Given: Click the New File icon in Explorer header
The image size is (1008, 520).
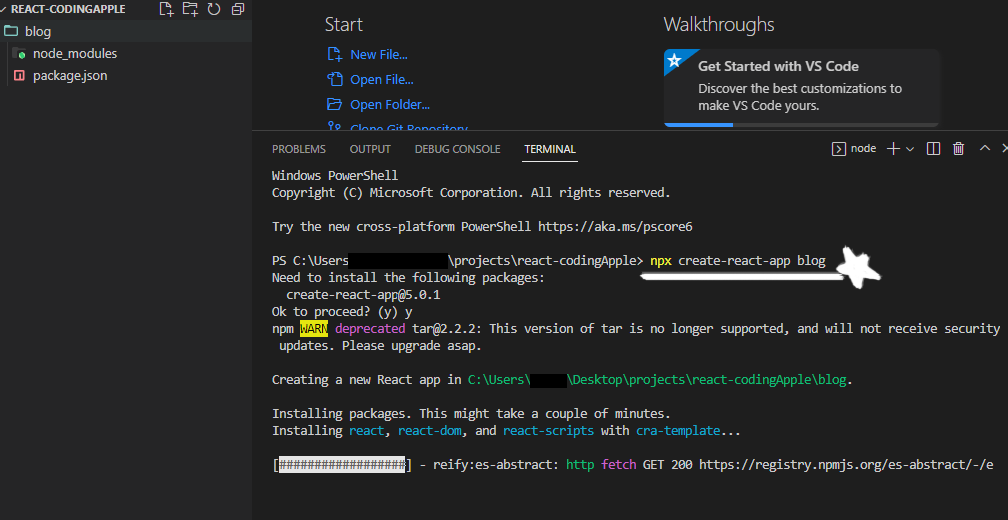Looking at the screenshot, I should 166,9.
